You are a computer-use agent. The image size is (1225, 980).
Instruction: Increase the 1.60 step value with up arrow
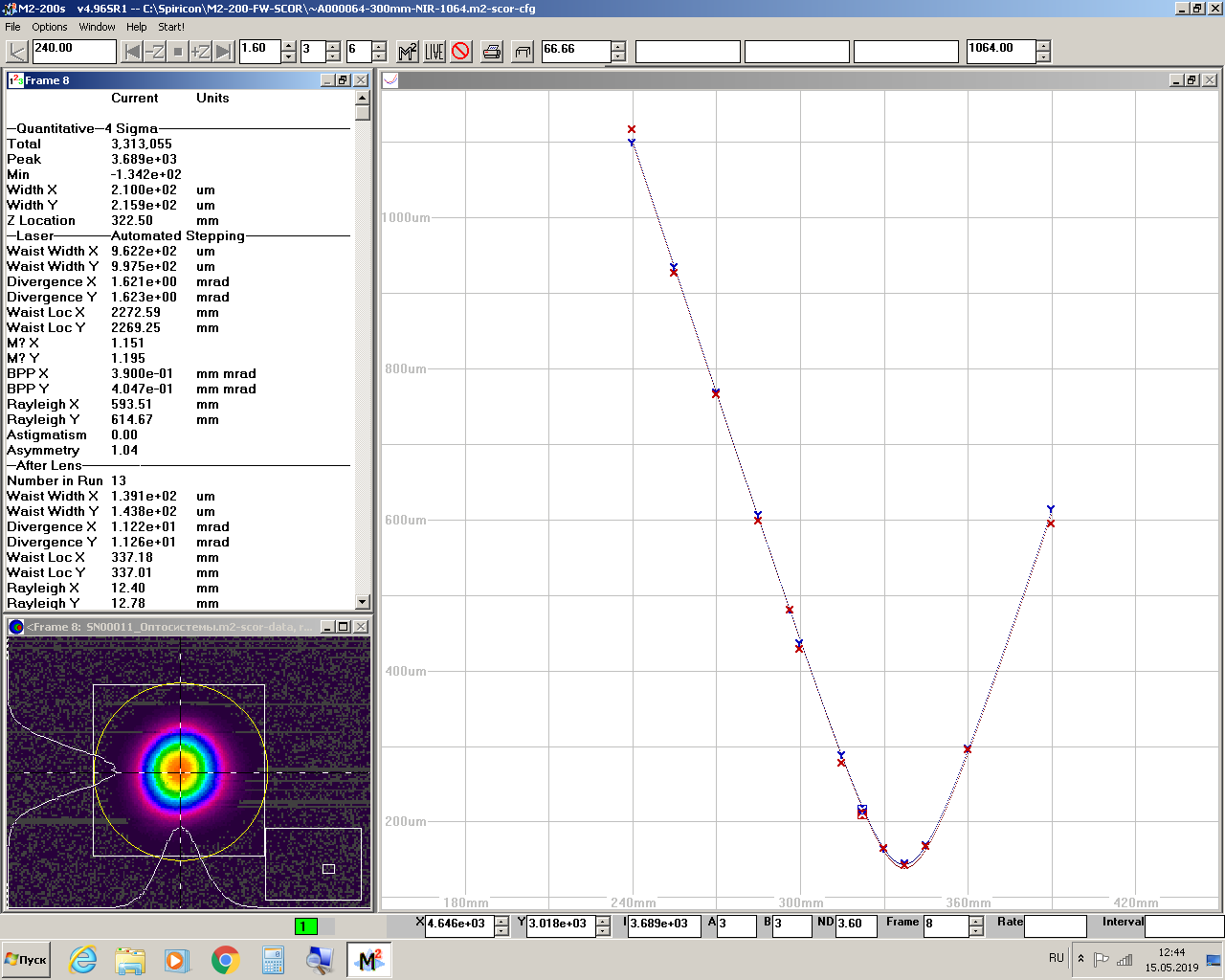click(x=289, y=46)
